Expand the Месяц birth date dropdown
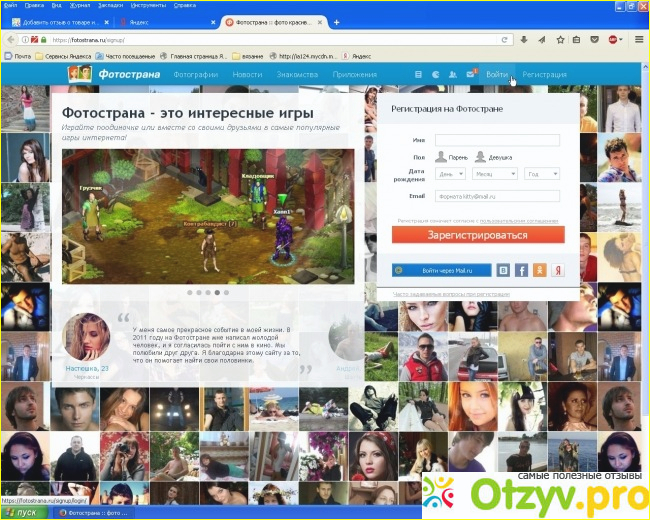This screenshot has width=650, height=520. point(495,174)
